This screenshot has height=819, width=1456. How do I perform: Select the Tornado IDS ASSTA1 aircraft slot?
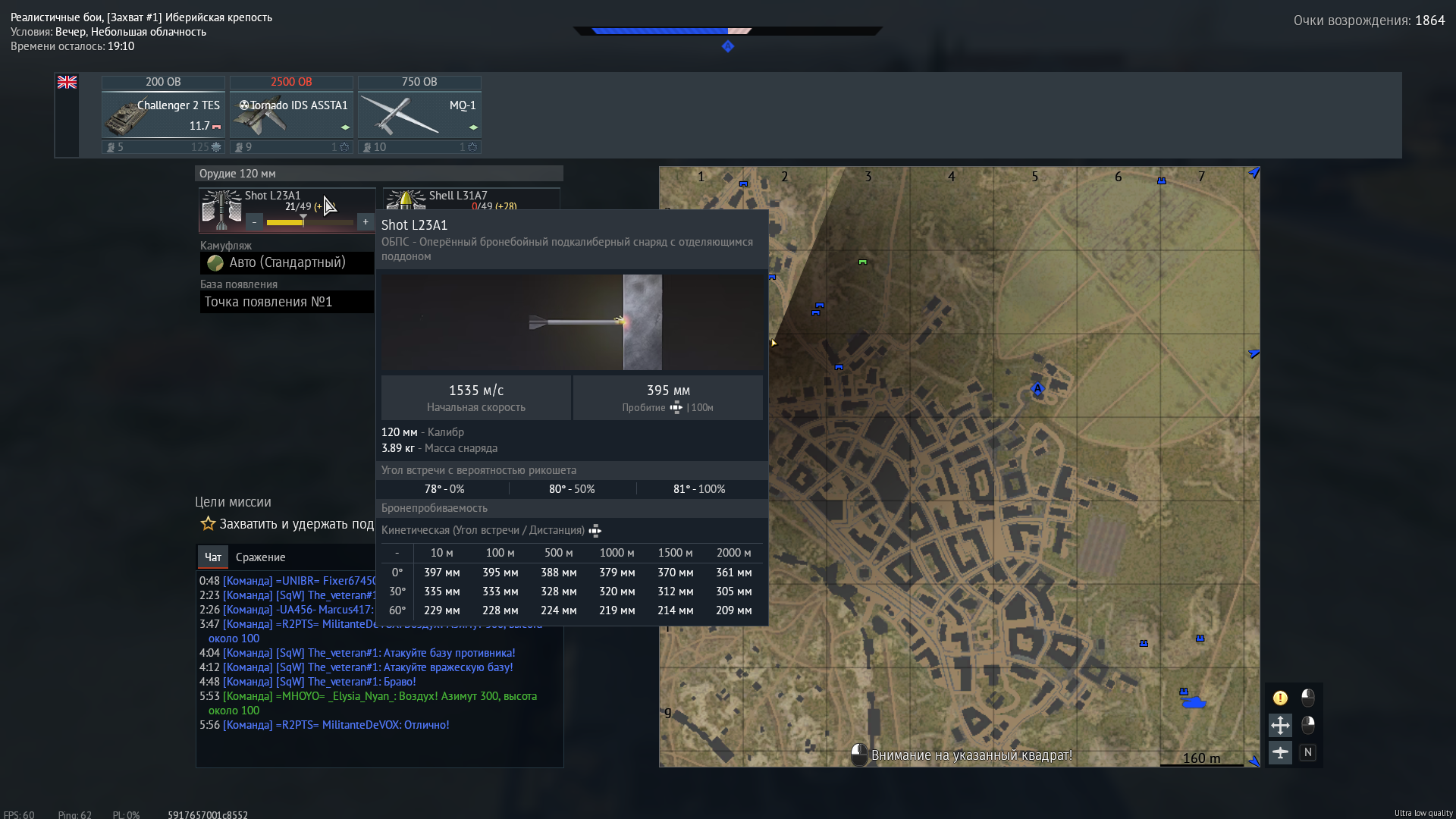click(291, 115)
